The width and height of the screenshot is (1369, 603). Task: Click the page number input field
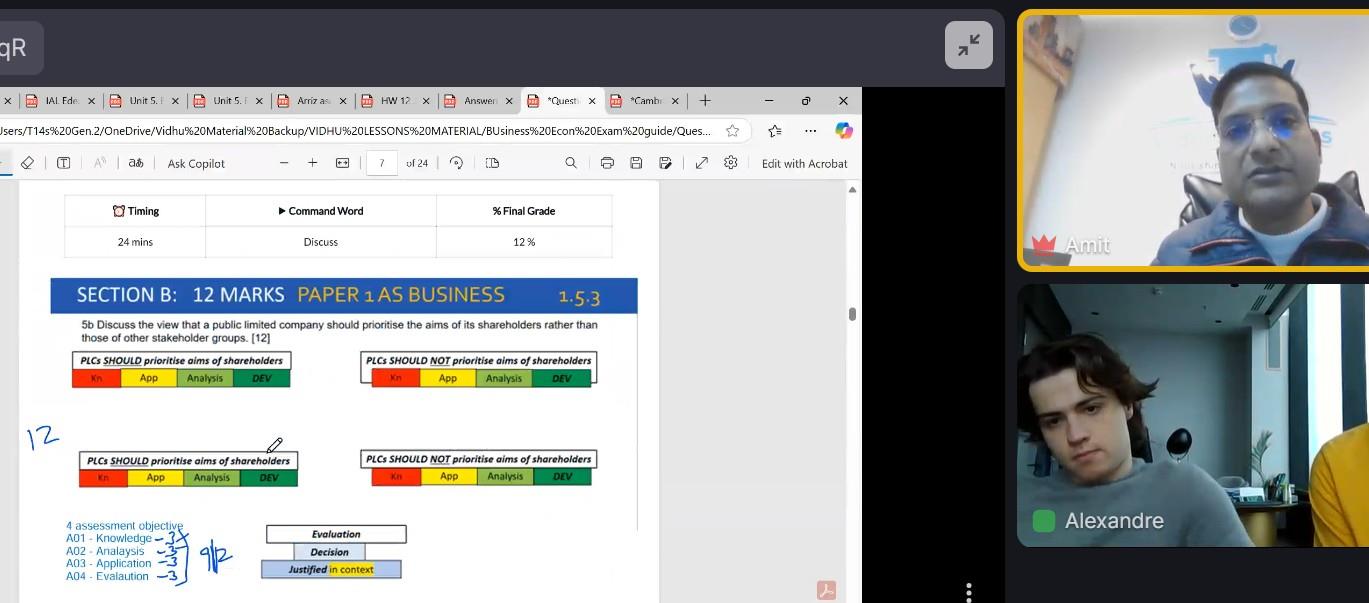click(x=382, y=163)
